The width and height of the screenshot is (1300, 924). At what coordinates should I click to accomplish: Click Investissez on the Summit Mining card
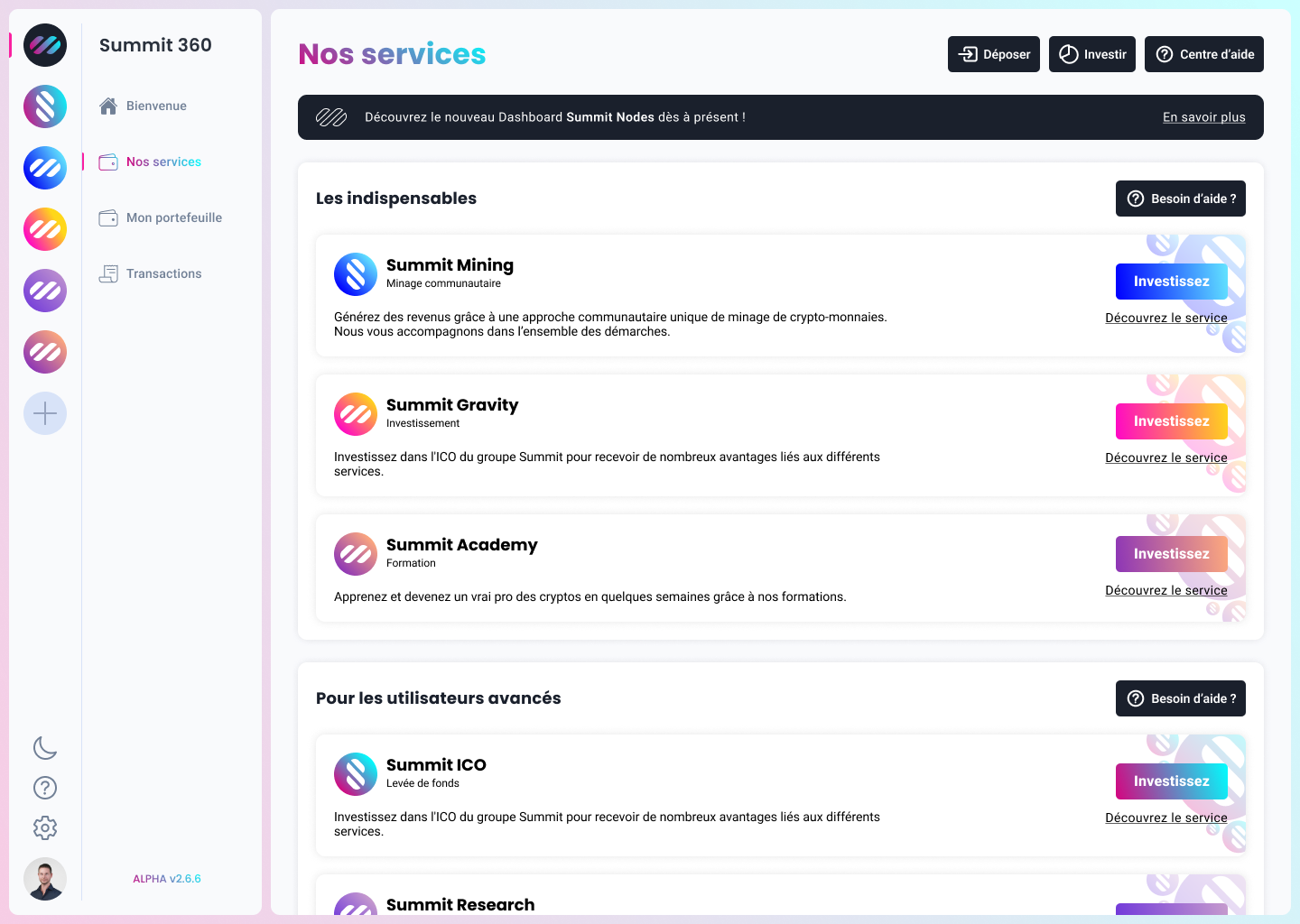pyautogui.click(x=1172, y=282)
